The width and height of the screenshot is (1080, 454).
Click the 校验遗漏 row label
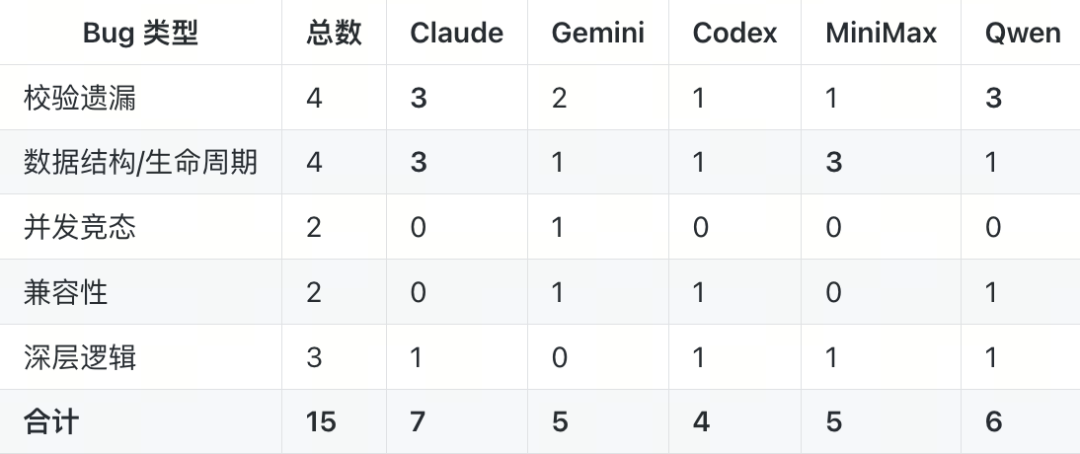(80, 98)
